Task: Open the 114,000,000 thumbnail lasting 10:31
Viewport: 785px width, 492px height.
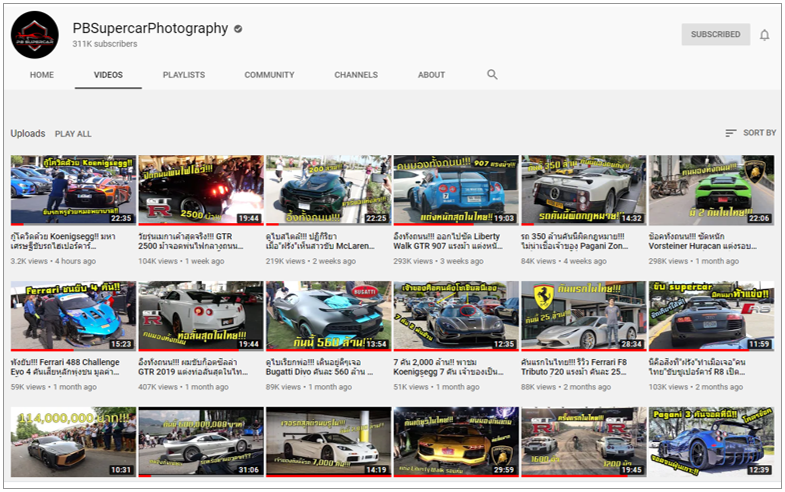Action: click(x=73, y=442)
